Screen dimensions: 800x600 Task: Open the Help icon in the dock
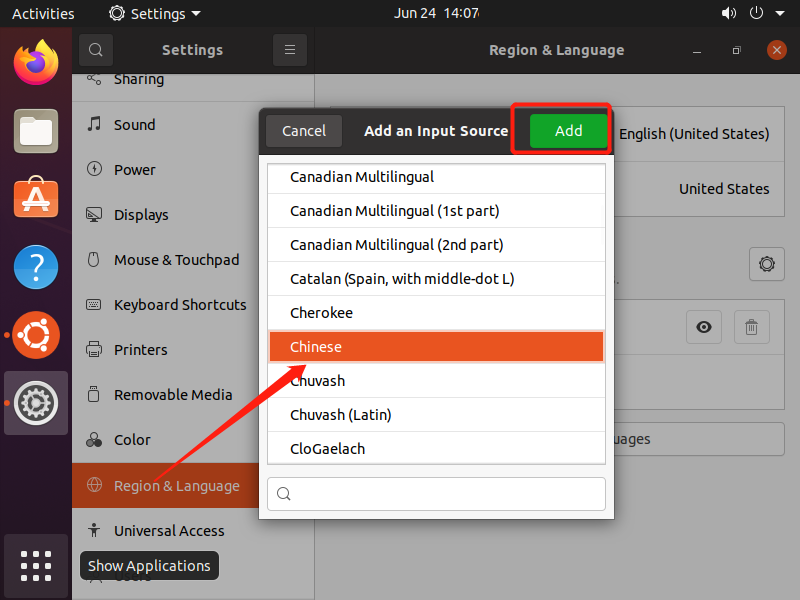coord(36,267)
